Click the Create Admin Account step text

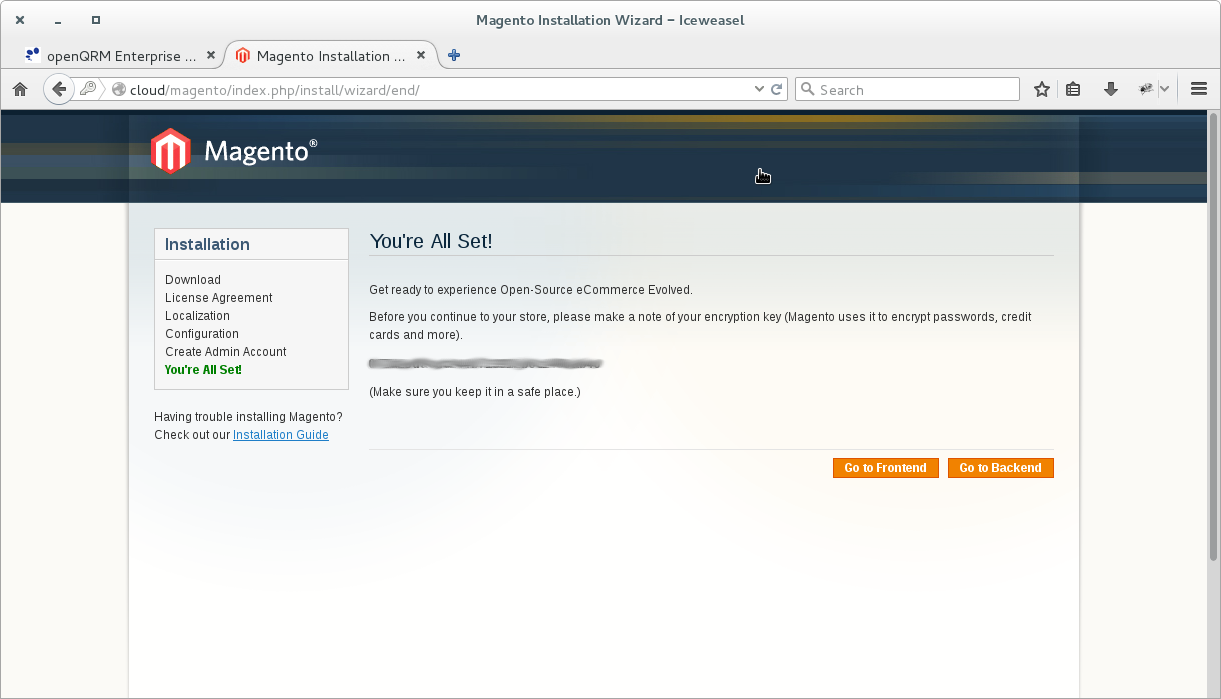pyautogui.click(x=226, y=352)
